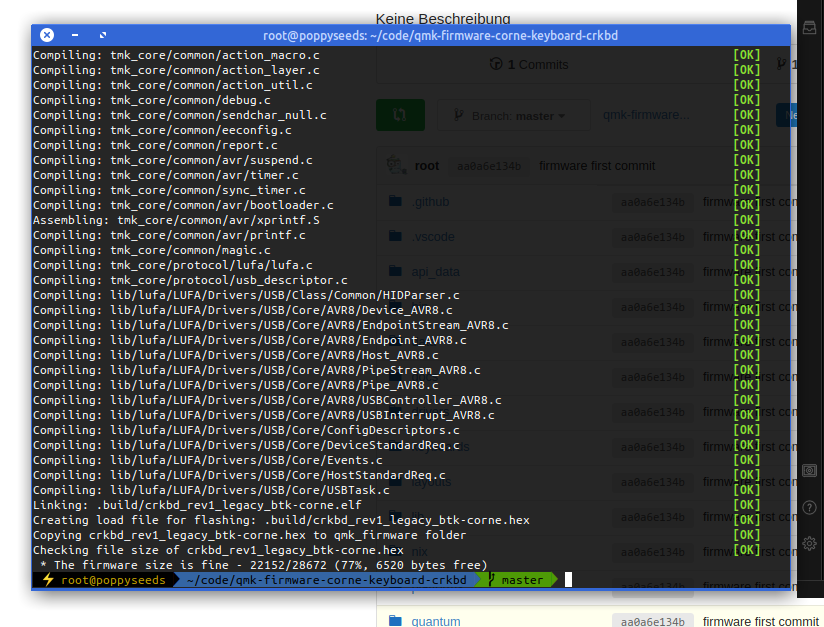The width and height of the screenshot is (824, 627).
Task: Click the line 'Compiling: tmk_core/protocol/usb_descriptor.c'
Action: tap(190, 280)
